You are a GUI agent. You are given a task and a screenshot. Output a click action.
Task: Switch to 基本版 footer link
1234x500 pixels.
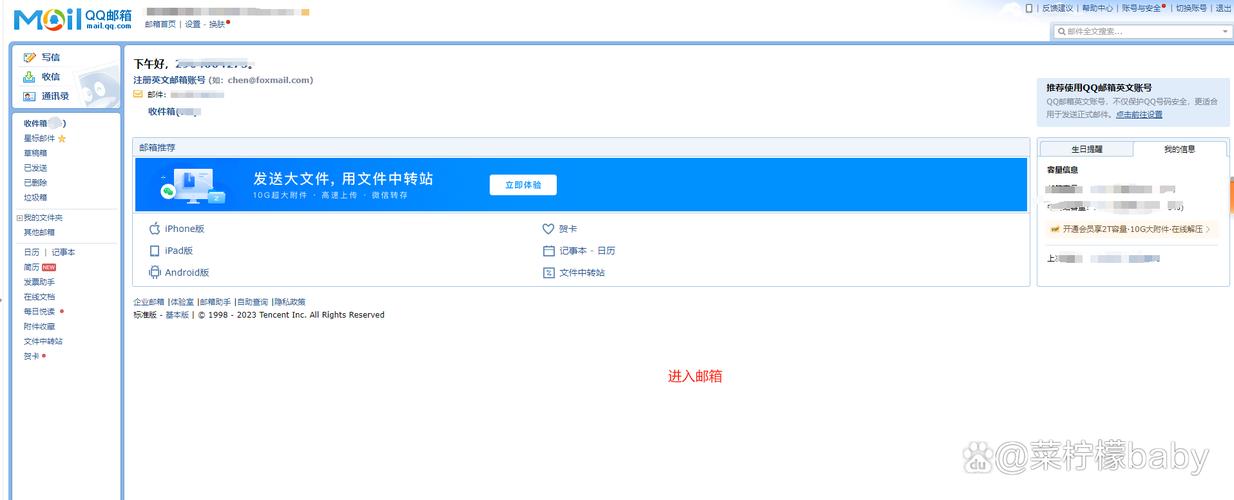(x=177, y=315)
